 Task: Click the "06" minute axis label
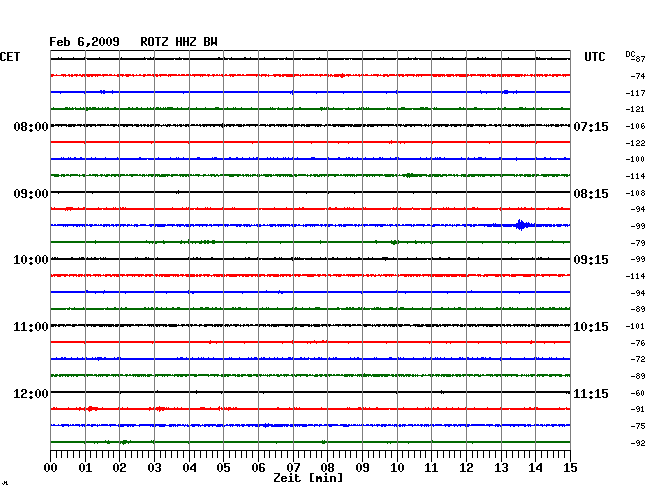coord(258,468)
